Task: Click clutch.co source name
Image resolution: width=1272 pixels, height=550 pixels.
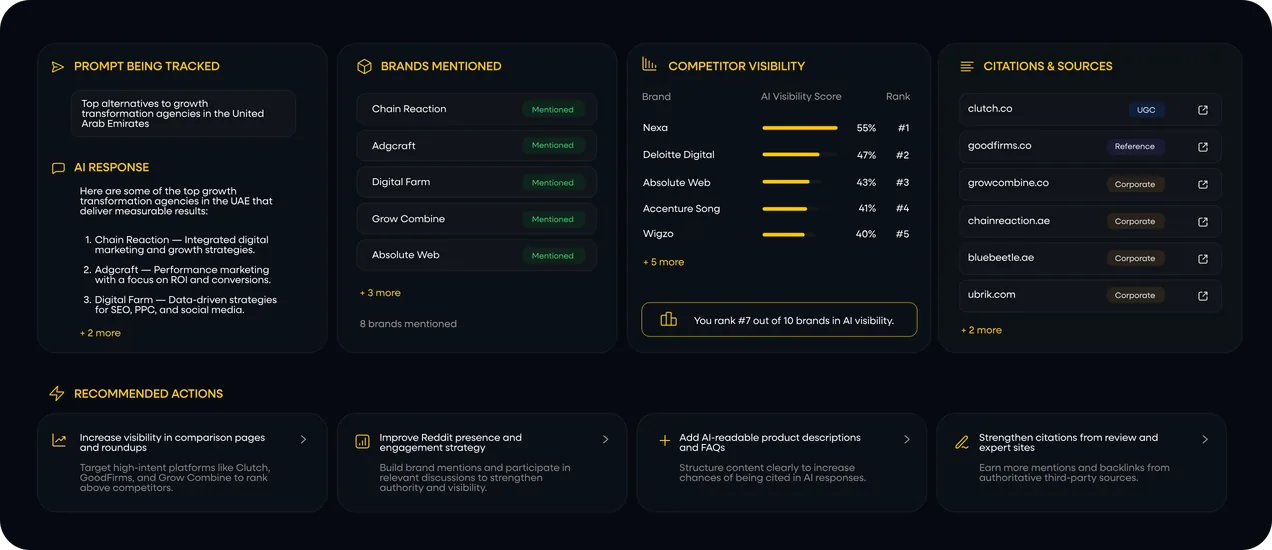Action: click(x=990, y=108)
